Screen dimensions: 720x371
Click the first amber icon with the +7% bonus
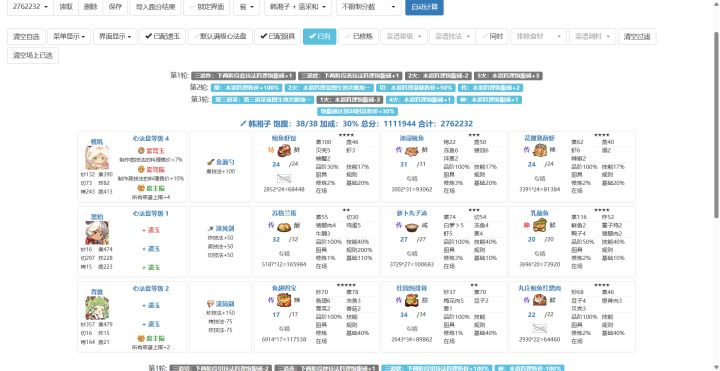pos(141,151)
